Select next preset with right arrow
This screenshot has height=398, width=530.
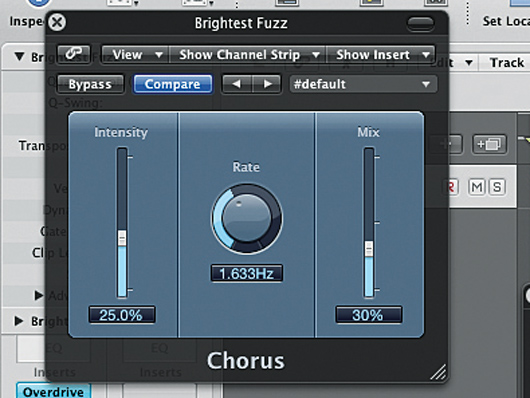tap(267, 84)
